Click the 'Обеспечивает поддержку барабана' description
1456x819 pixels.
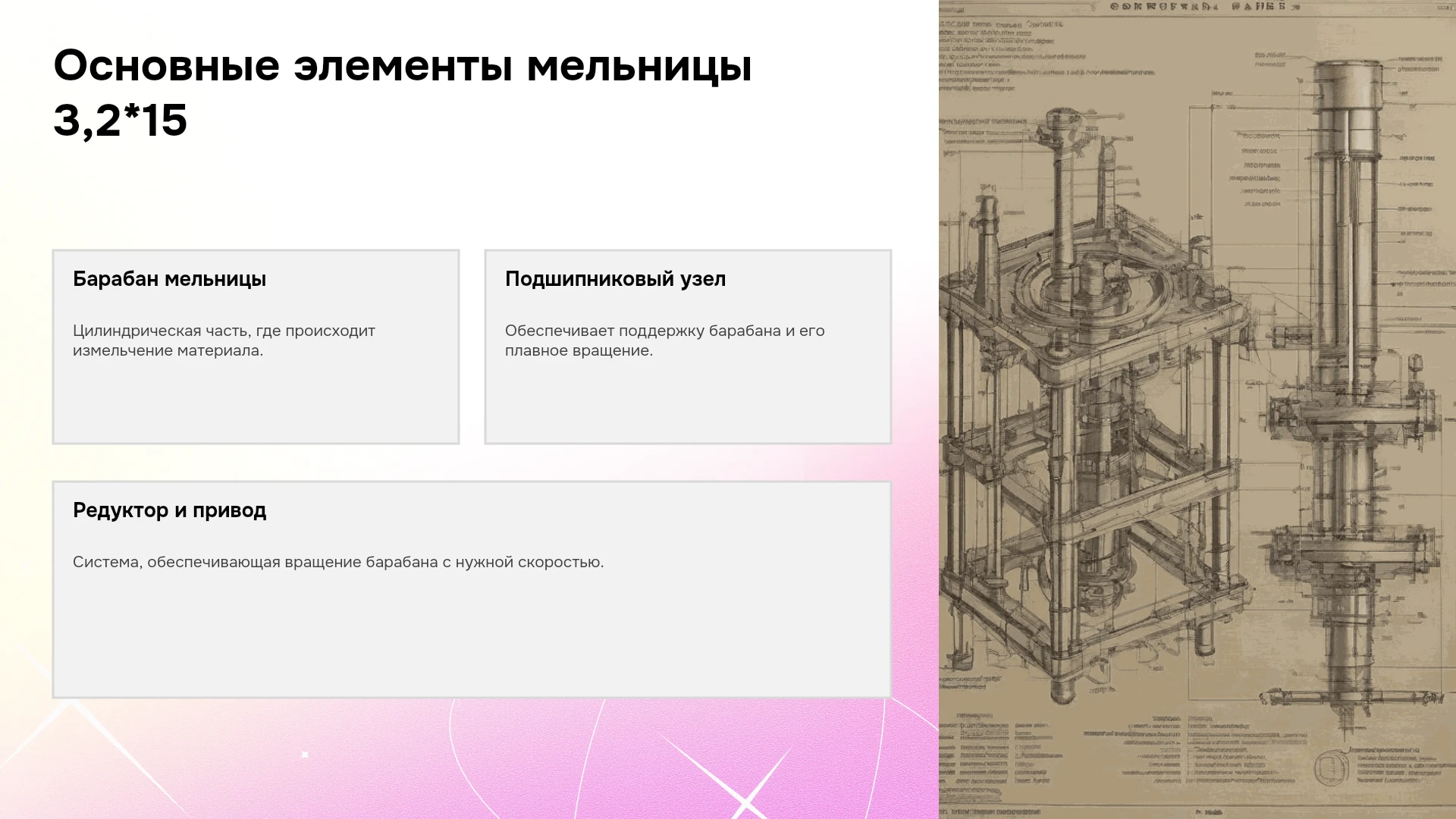coord(664,340)
